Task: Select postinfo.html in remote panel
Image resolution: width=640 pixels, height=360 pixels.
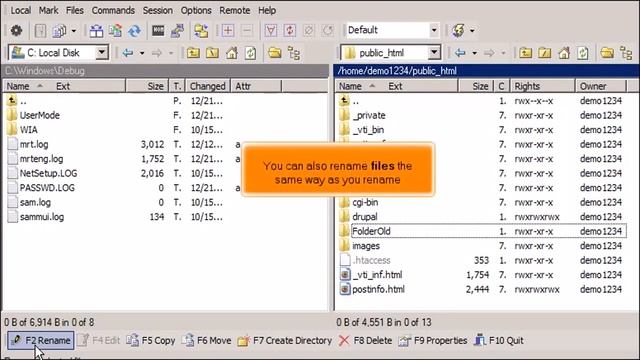Action: coord(378,289)
